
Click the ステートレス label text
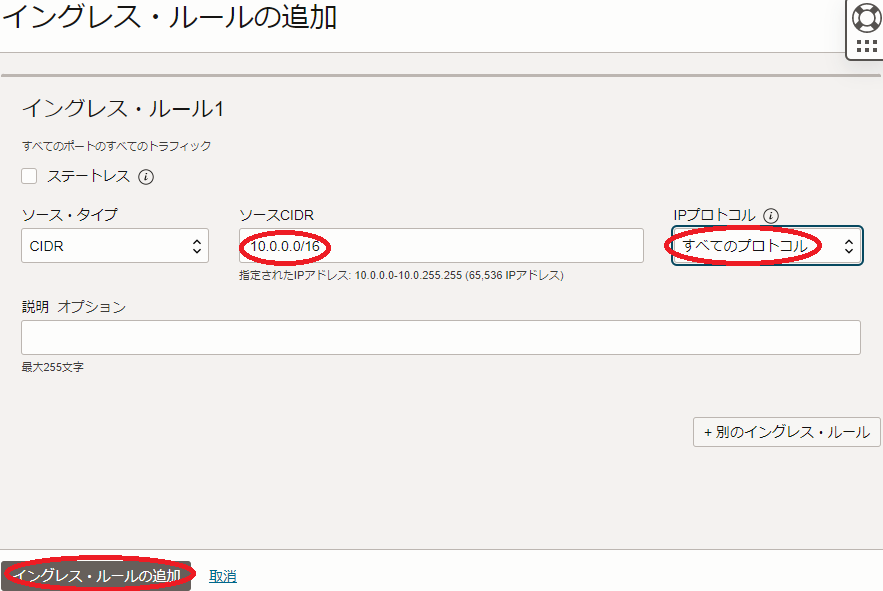tap(88, 176)
